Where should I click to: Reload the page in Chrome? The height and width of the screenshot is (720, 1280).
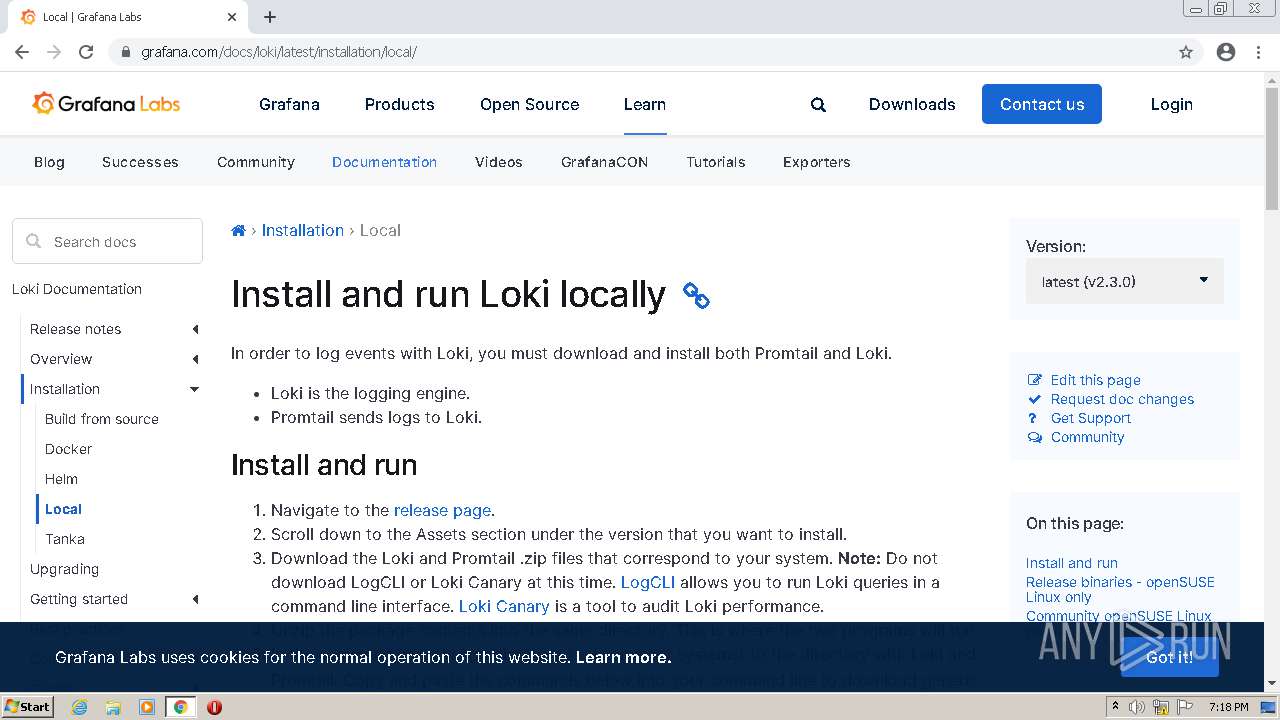point(86,52)
